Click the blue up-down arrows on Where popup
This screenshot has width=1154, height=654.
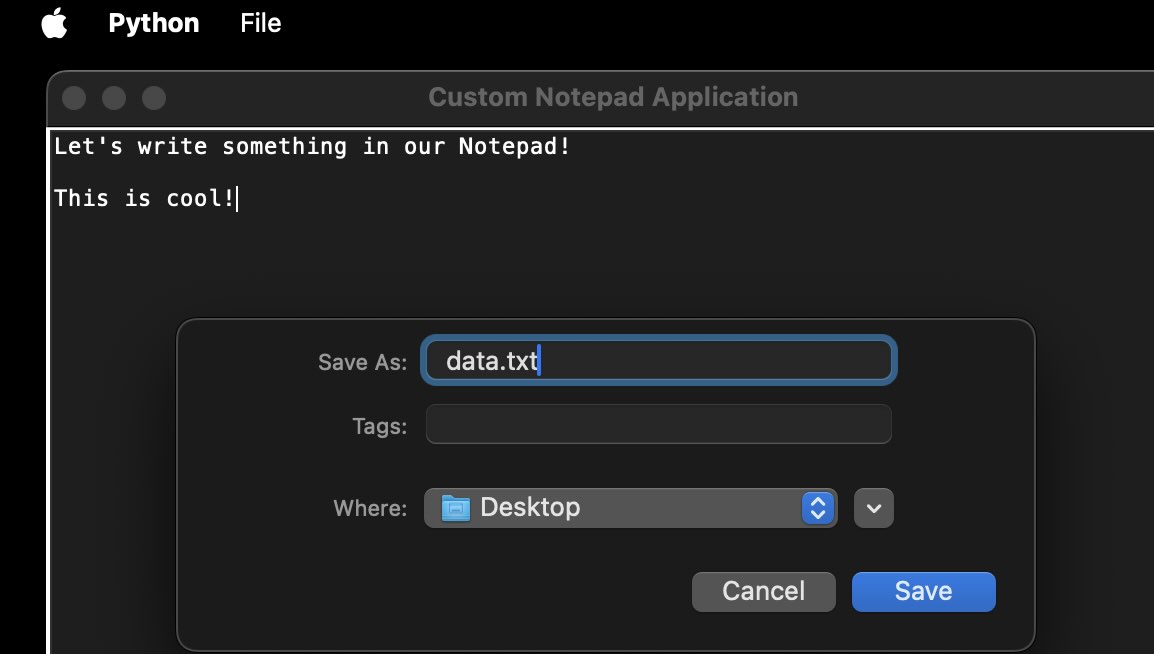click(818, 508)
